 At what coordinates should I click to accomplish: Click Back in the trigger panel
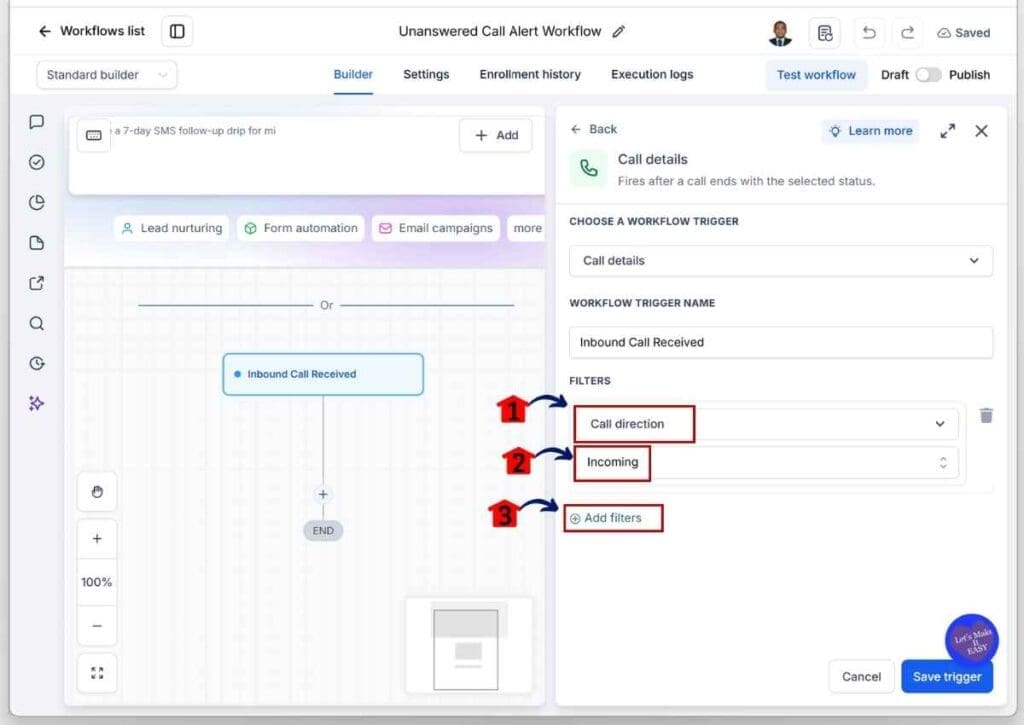593,129
